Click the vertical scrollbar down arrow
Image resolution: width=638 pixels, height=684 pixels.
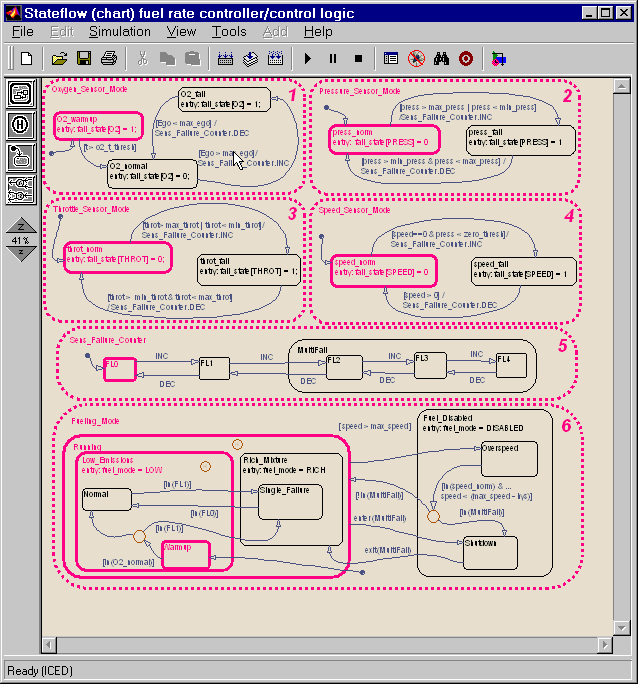[x=621, y=628]
